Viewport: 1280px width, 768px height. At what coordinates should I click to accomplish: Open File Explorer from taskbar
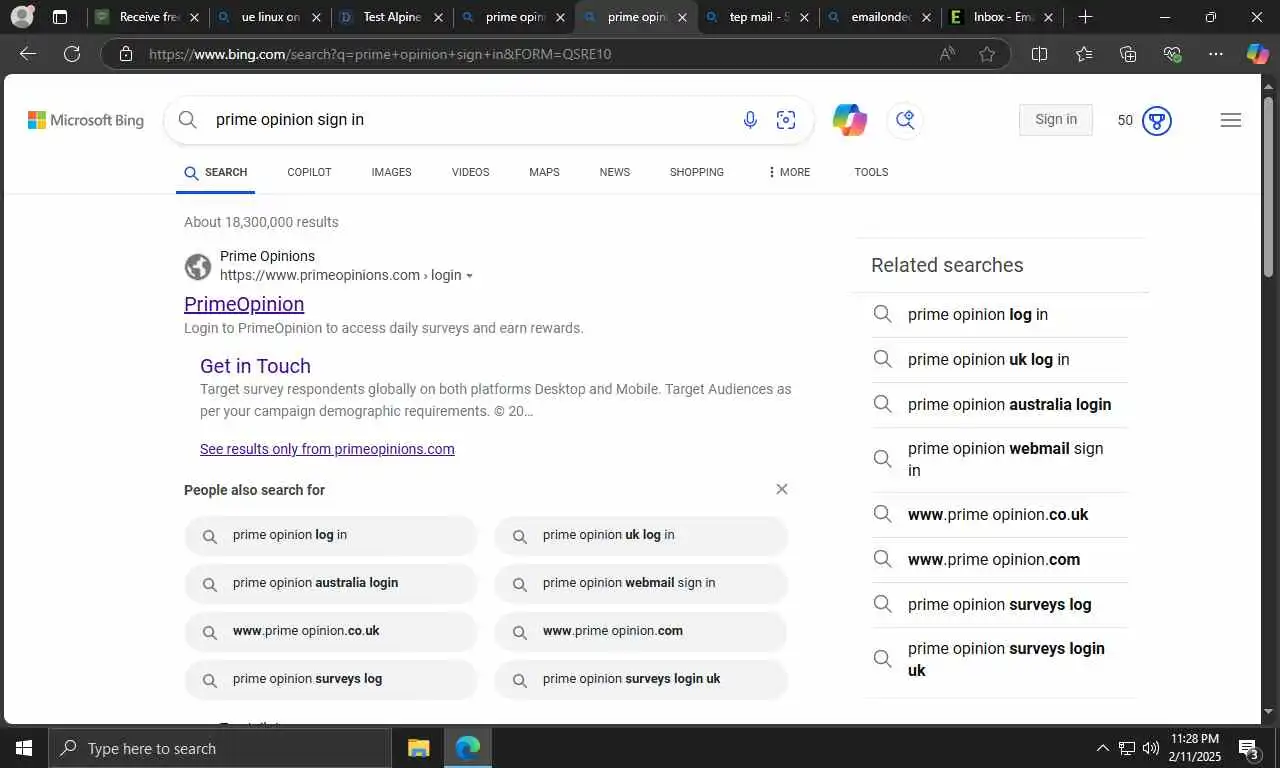tap(418, 748)
